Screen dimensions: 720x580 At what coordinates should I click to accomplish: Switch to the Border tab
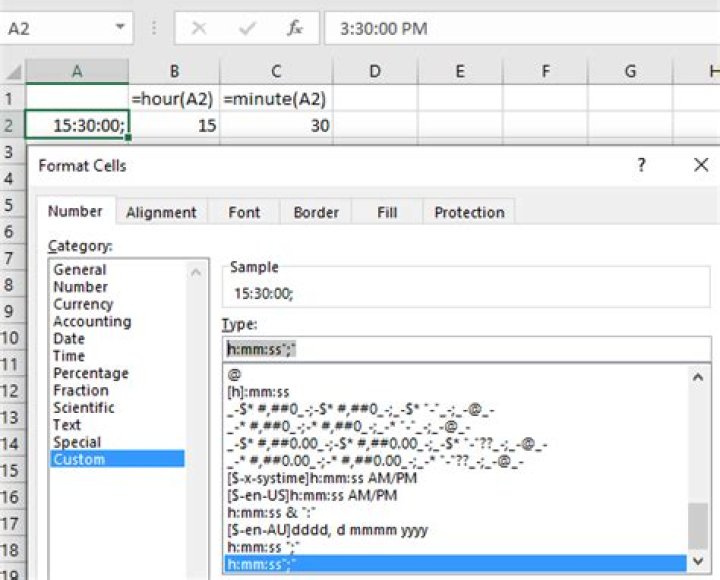coord(316,212)
